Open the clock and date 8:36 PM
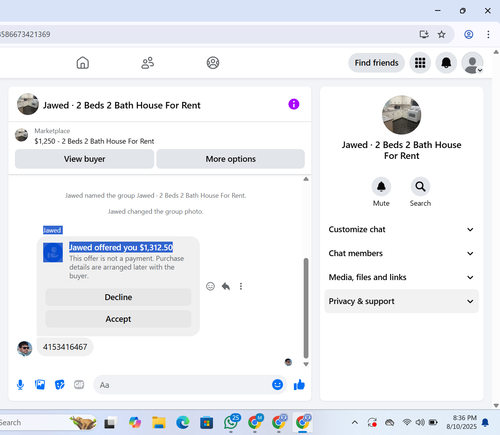Image resolution: width=500 pixels, height=435 pixels. pyautogui.click(x=461, y=422)
